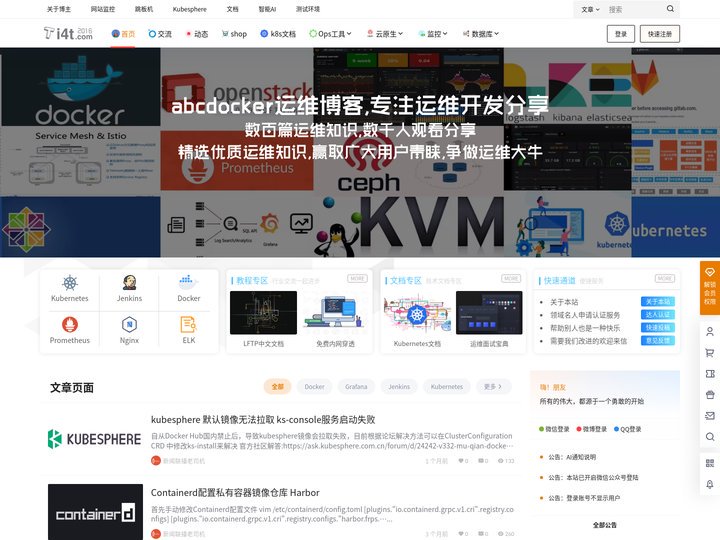Open 免费内网穿透 thumbnail
The height and width of the screenshot is (540, 720).
coord(335,313)
